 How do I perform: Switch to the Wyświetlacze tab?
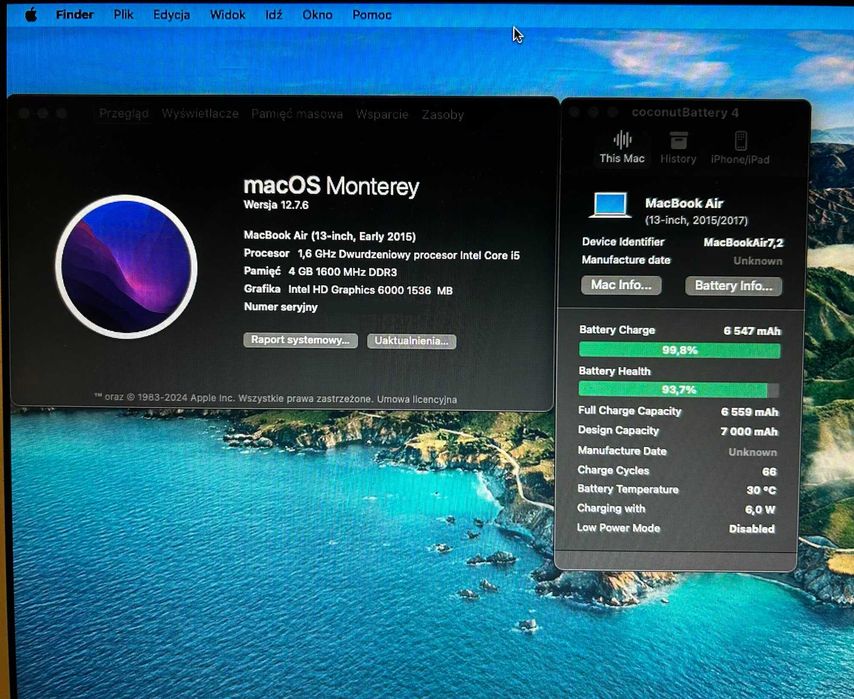200,114
